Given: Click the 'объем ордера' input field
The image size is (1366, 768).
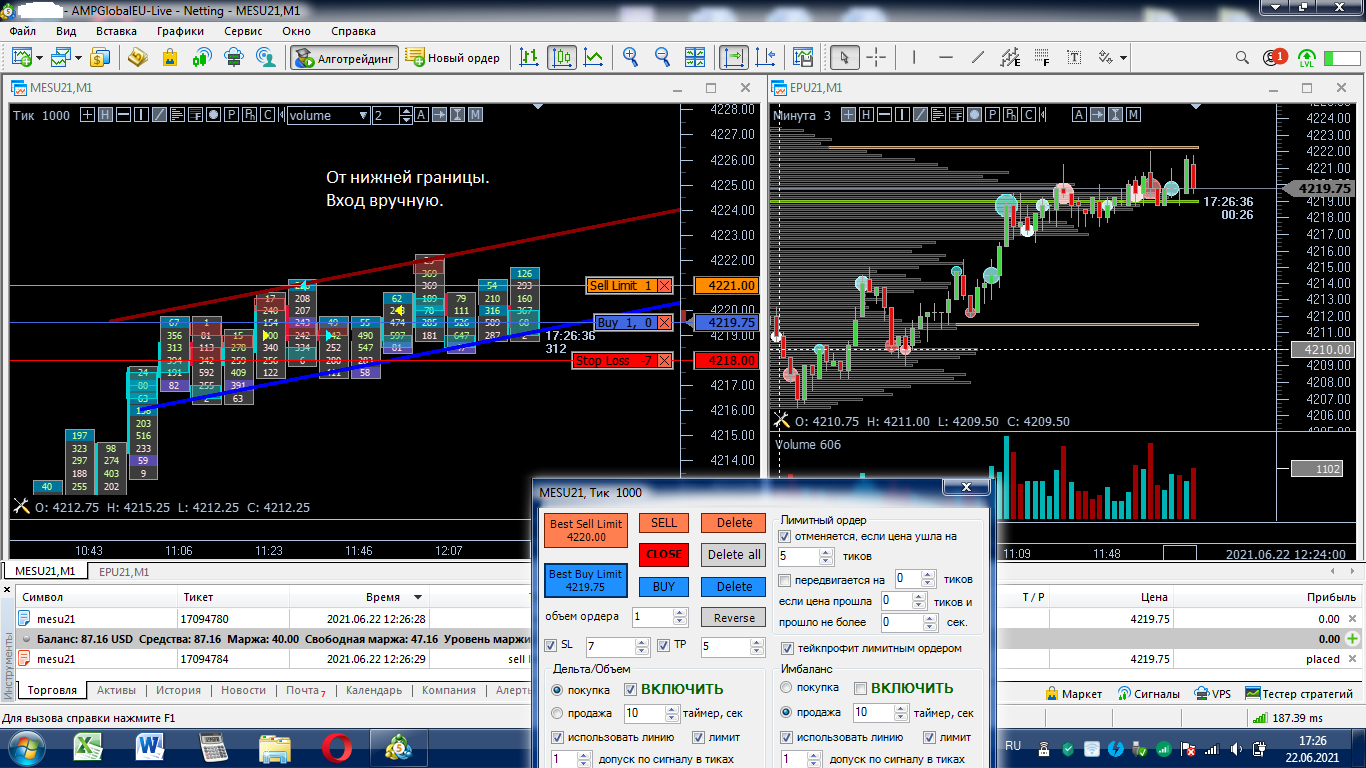Looking at the screenshot, I should coord(653,617).
